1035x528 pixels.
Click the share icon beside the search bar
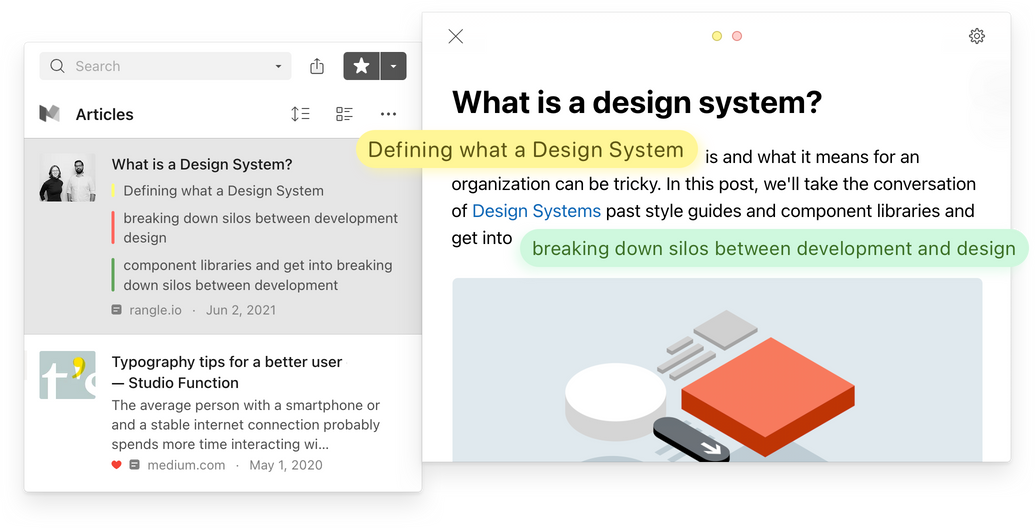coord(317,66)
